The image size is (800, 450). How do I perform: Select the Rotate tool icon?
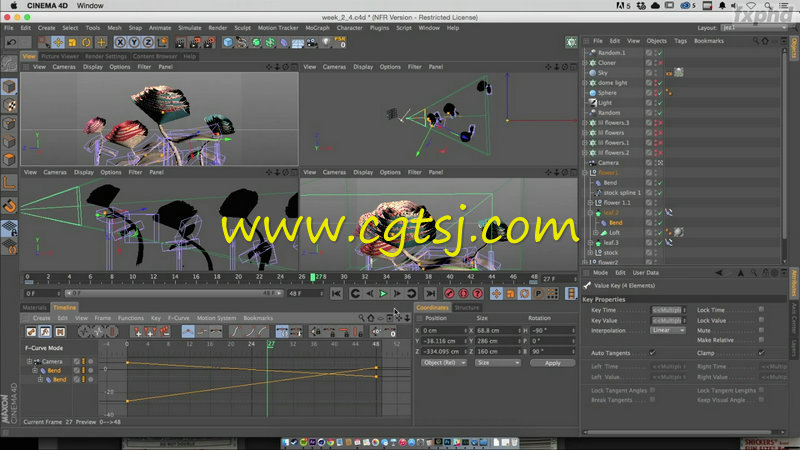(86, 43)
